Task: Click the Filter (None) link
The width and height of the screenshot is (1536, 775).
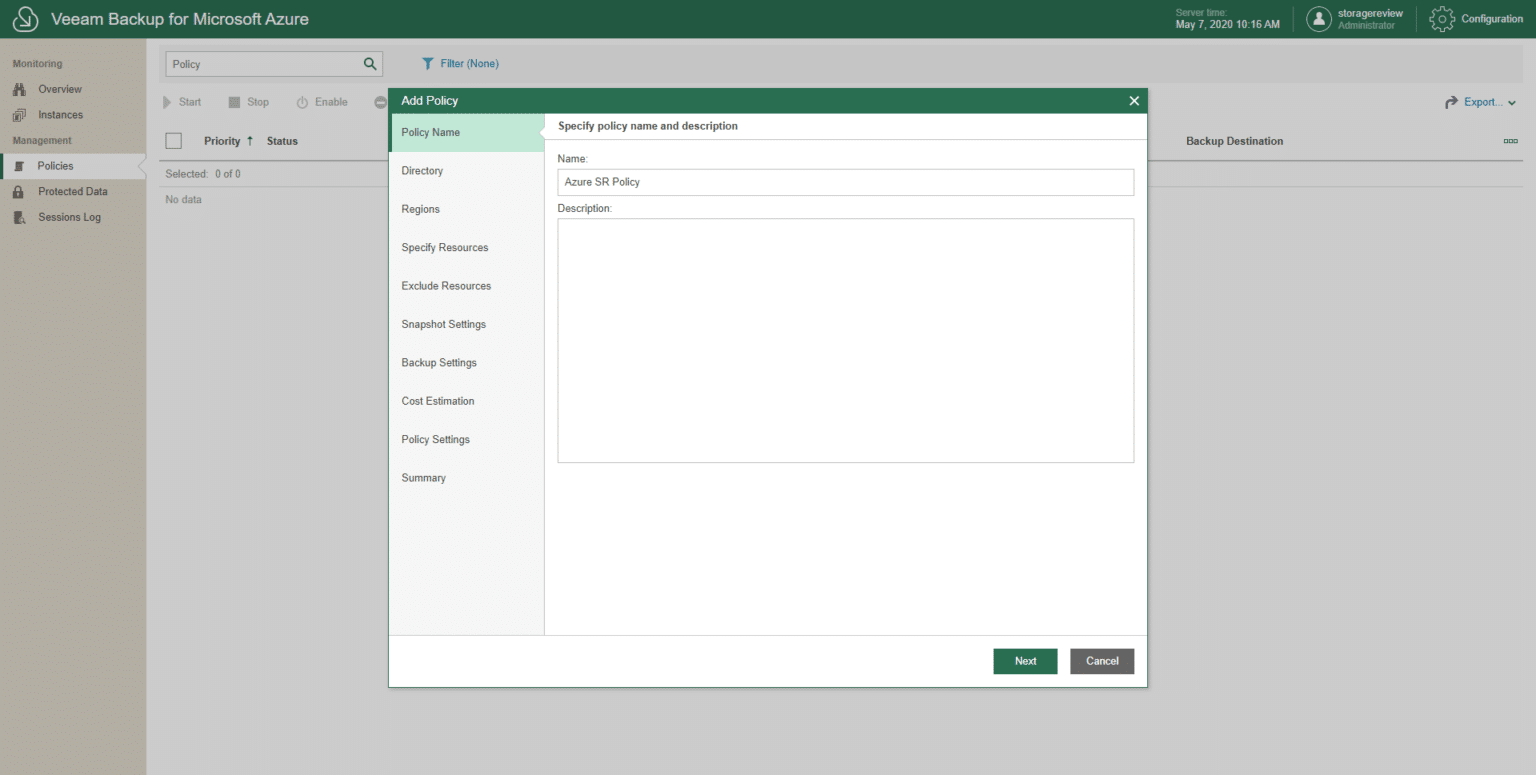Action: [469, 64]
